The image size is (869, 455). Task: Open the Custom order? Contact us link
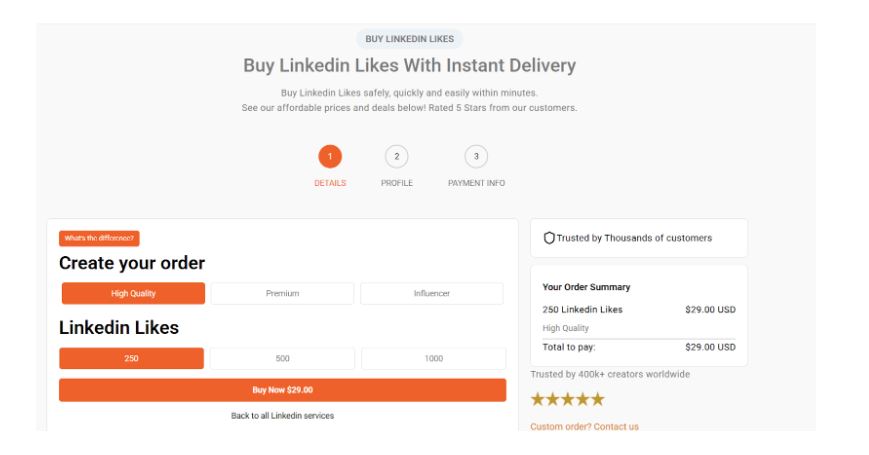(584, 427)
